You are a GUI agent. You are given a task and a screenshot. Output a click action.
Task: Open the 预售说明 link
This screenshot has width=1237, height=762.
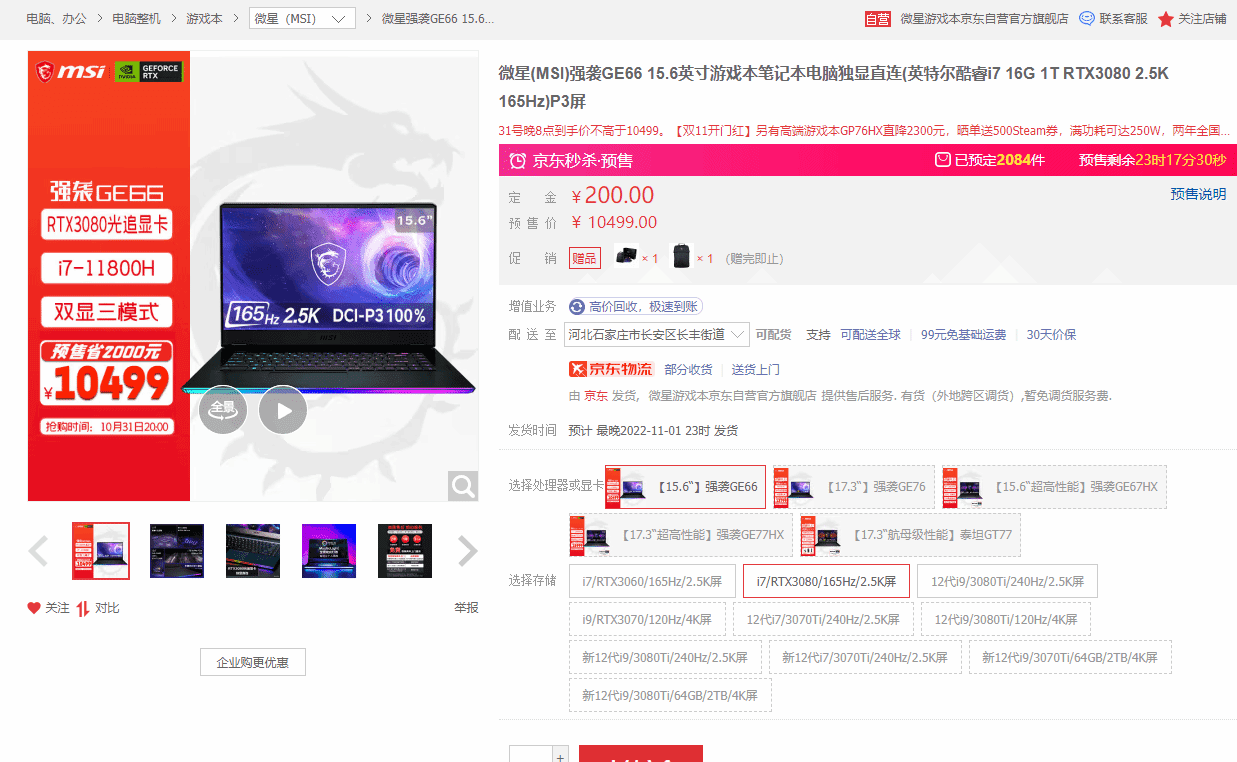(x=1198, y=194)
